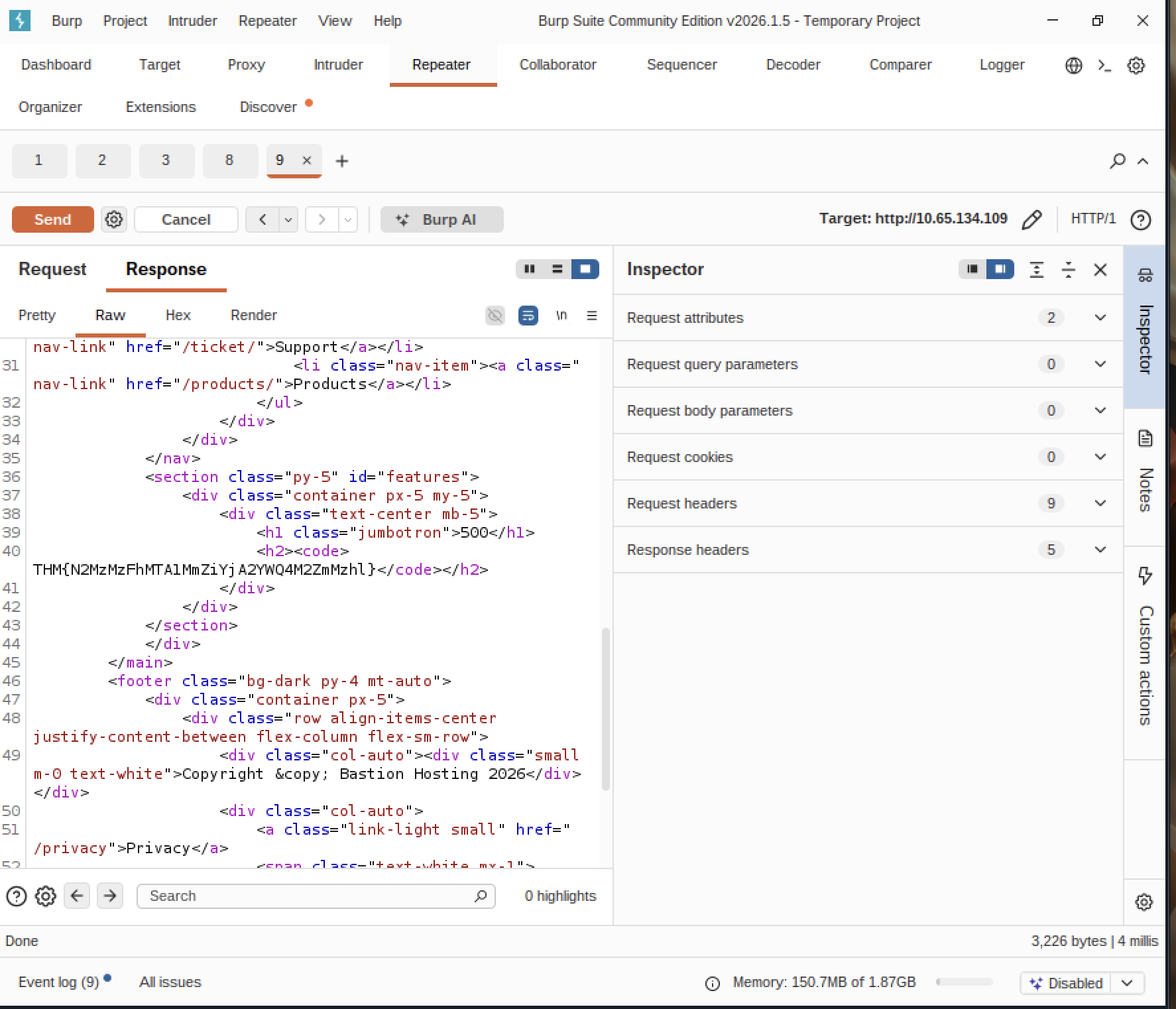
Task: Toggle hidden non-printable characters eye icon
Action: 495,316
